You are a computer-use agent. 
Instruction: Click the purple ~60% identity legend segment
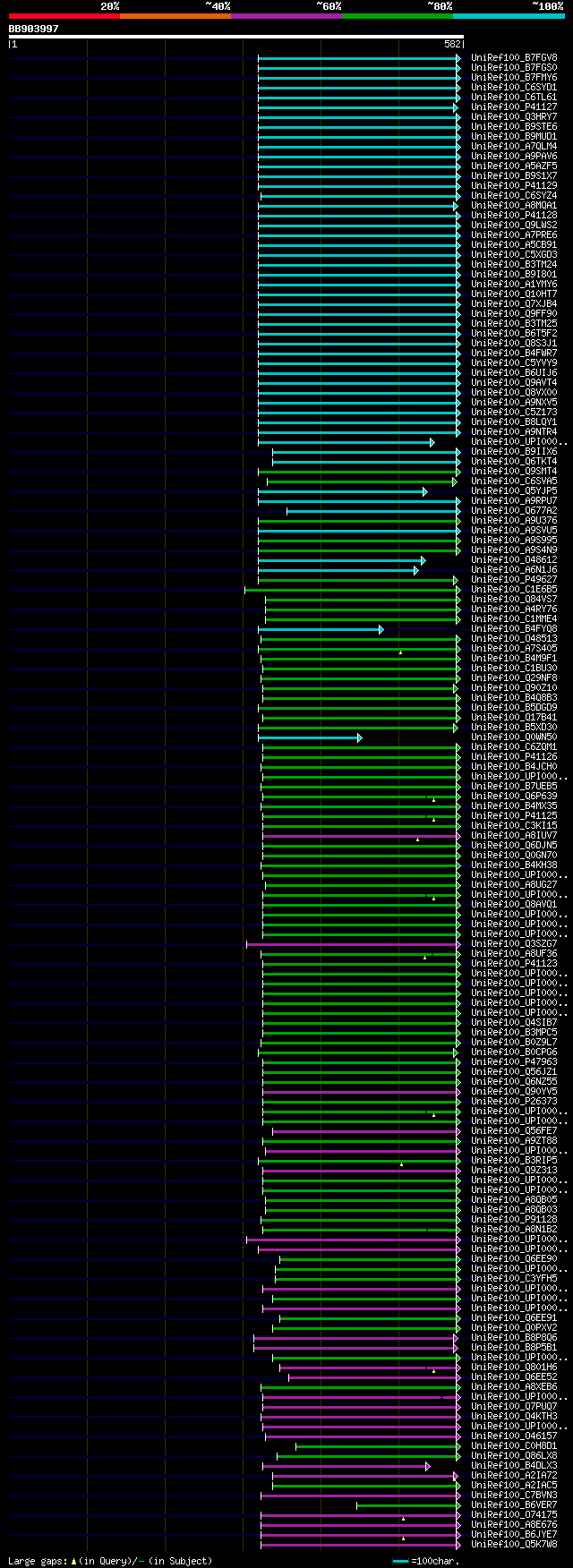286,16
